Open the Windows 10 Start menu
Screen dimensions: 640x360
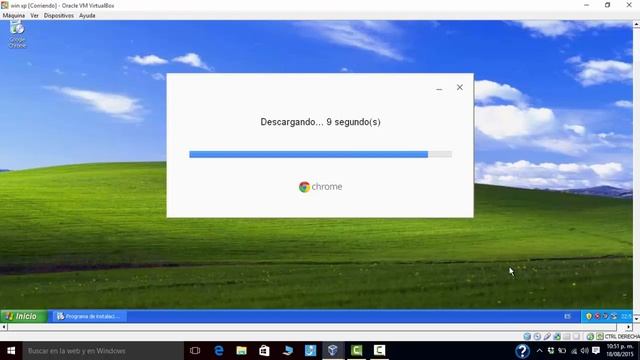click(11, 351)
